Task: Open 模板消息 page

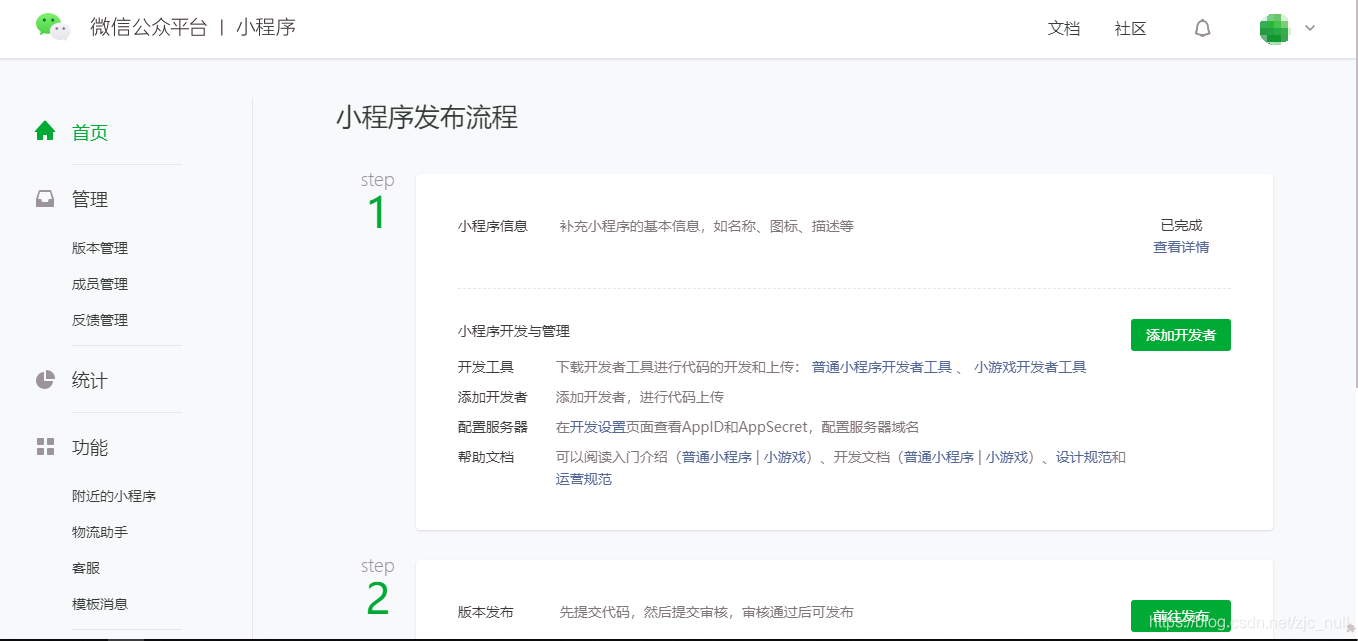Action: 100,604
